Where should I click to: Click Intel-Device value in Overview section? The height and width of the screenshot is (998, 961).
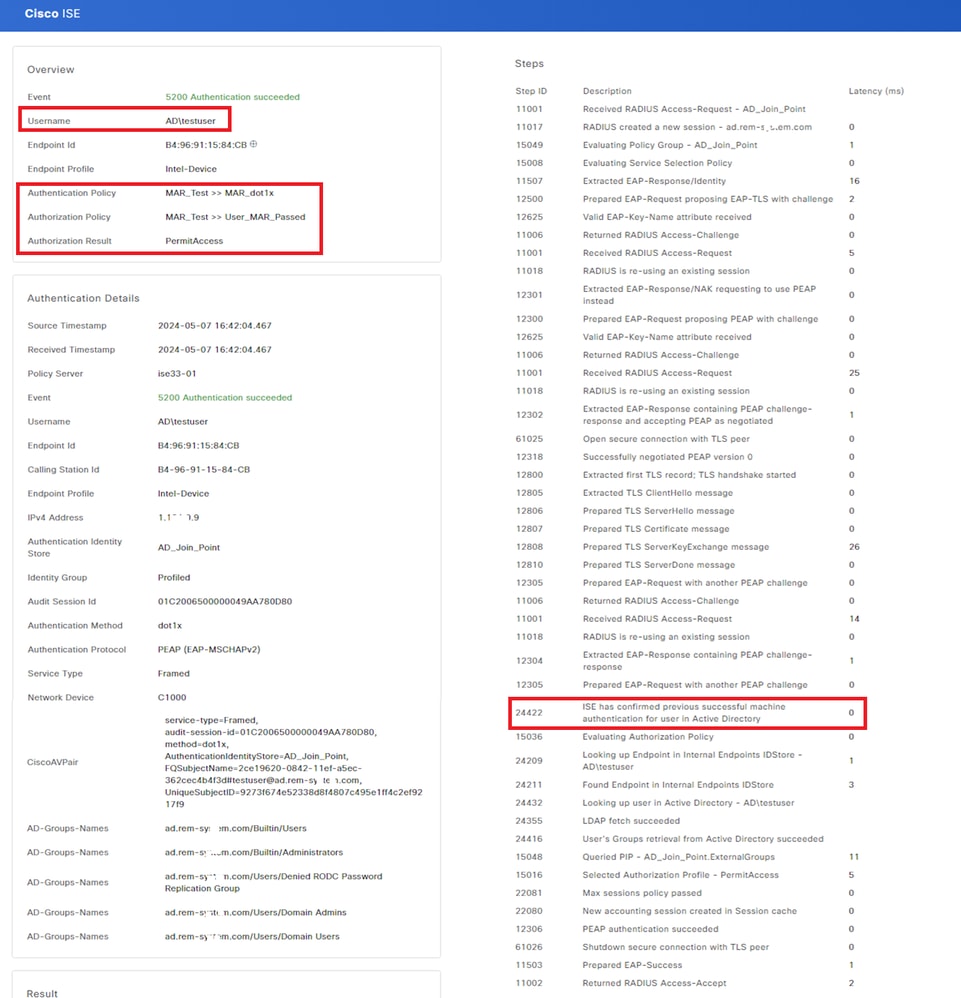click(x=191, y=169)
